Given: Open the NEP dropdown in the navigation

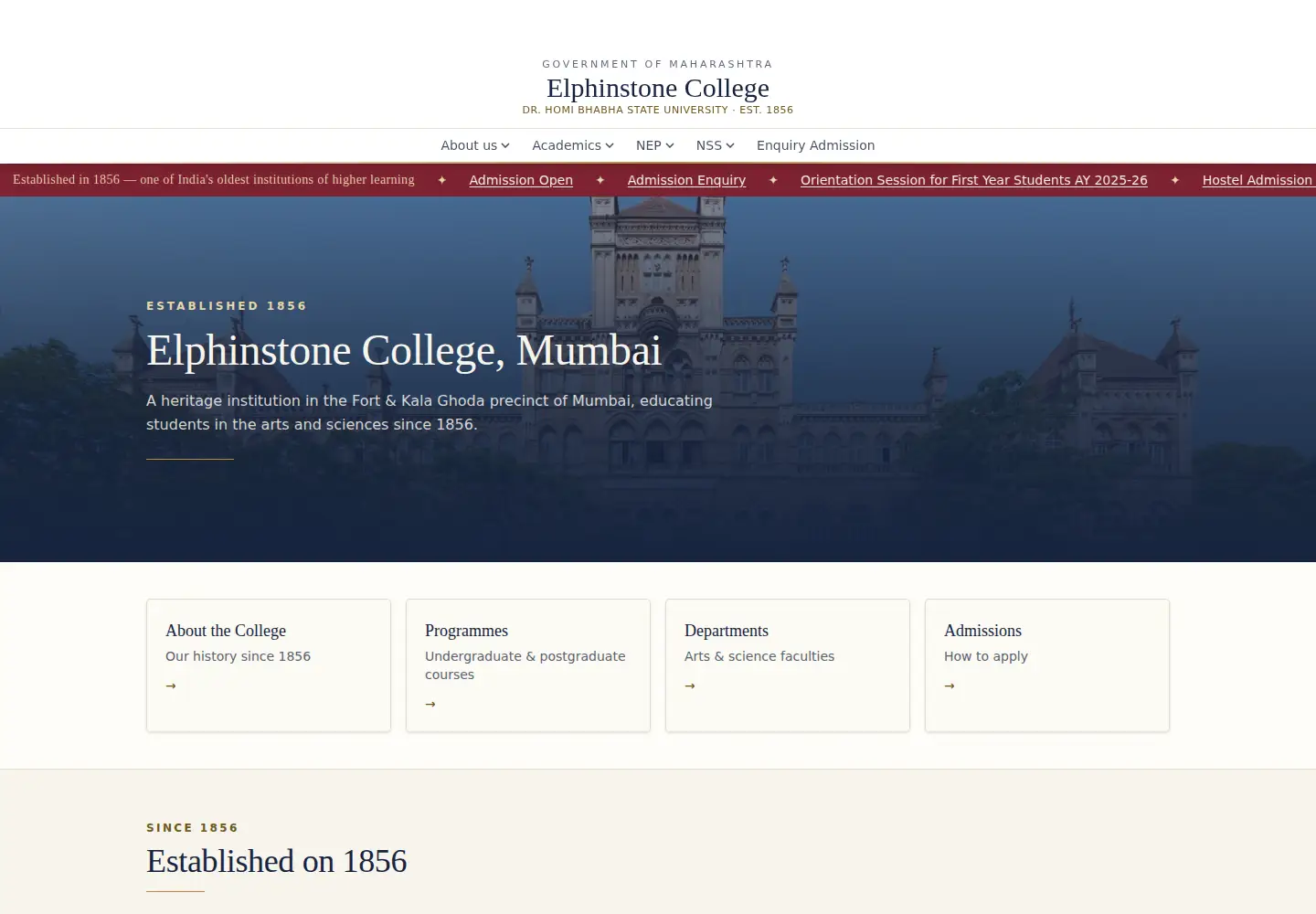Looking at the screenshot, I should coord(655,145).
